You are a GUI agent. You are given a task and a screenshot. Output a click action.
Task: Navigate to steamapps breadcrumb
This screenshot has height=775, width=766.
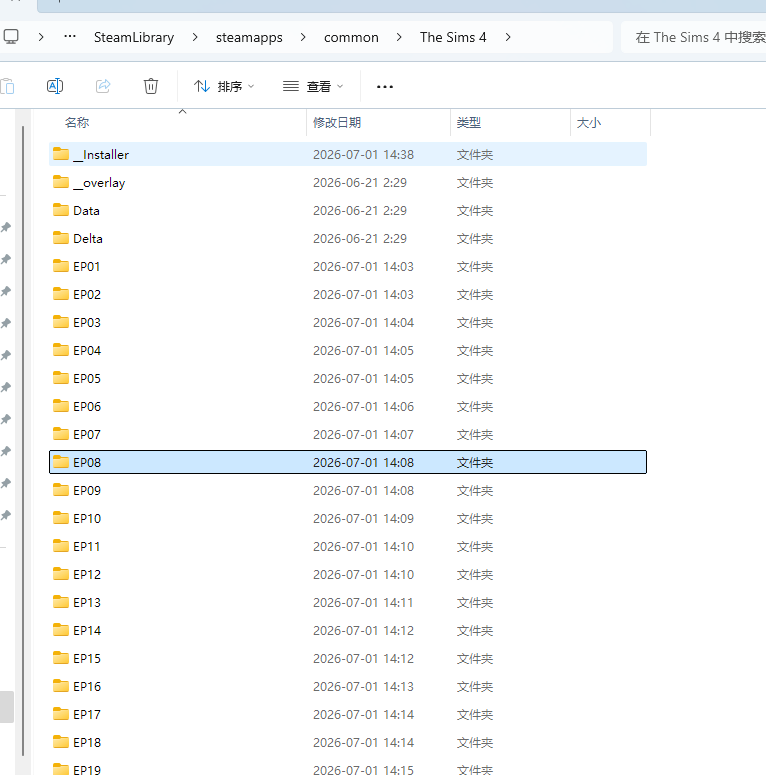pos(249,38)
